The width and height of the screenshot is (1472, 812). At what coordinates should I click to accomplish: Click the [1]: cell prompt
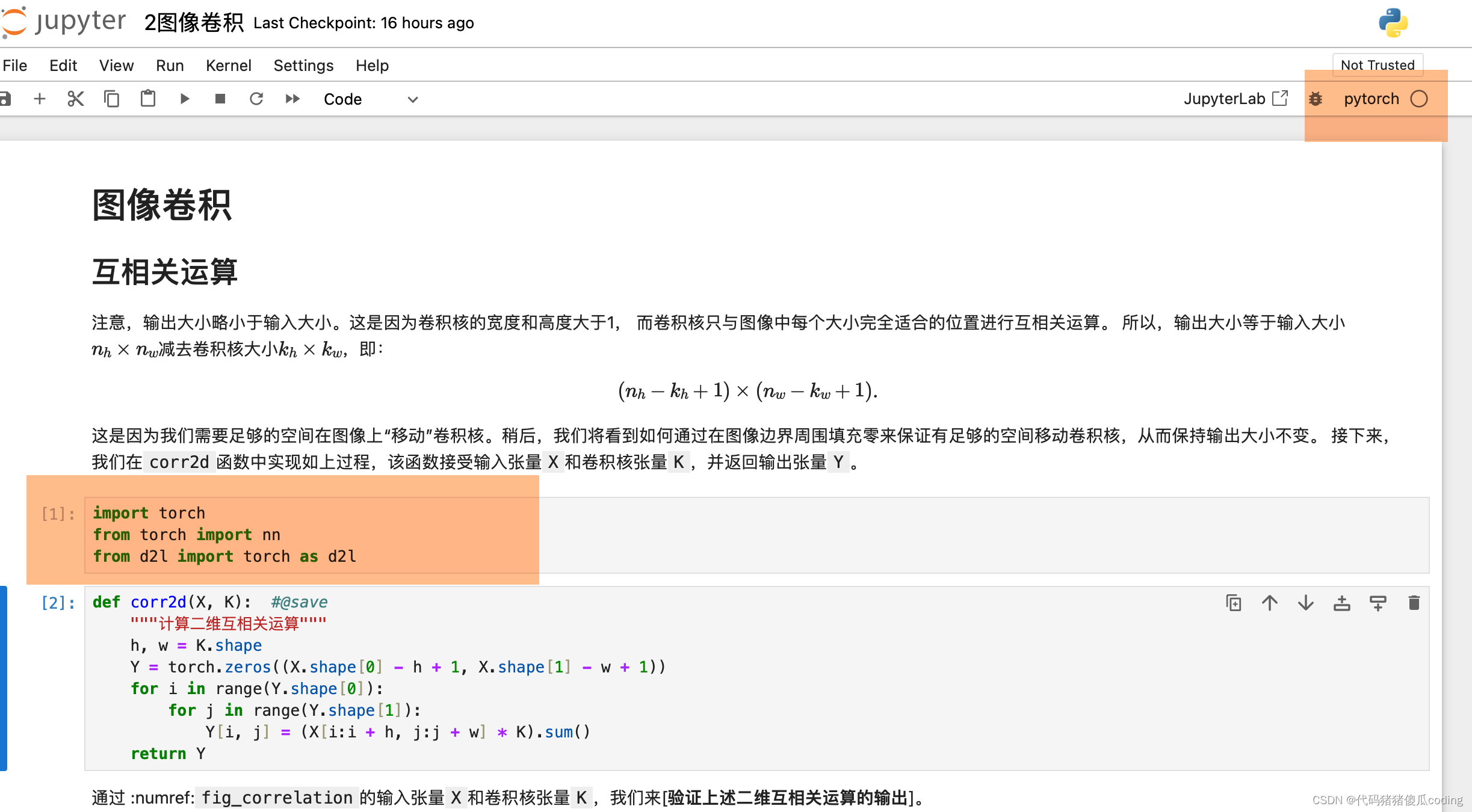(58, 514)
